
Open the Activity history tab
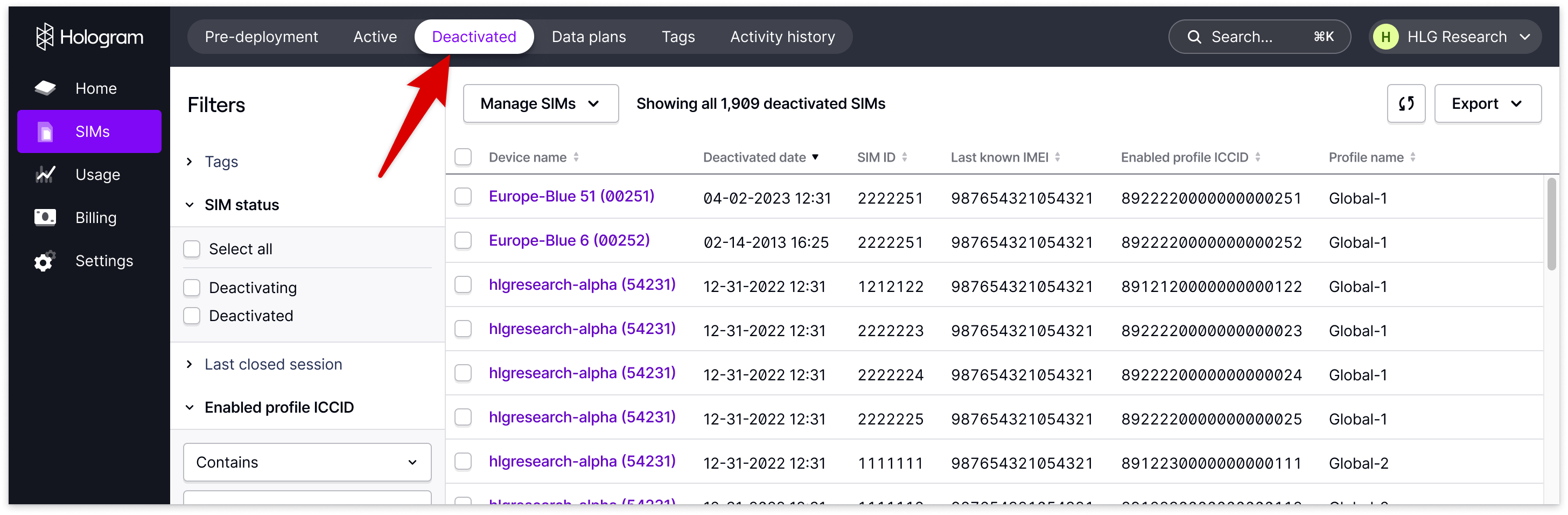[x=782, y=37]
